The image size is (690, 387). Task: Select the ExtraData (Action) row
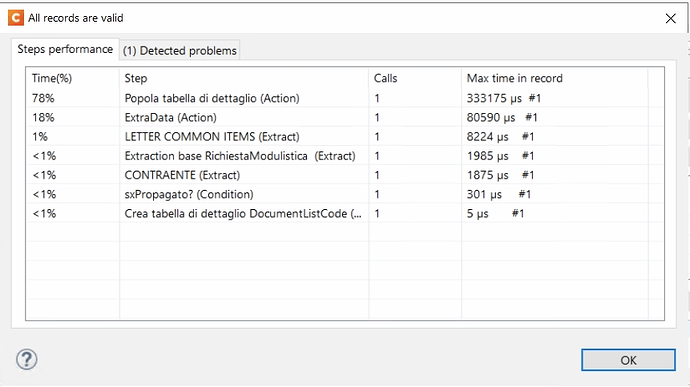345,118
